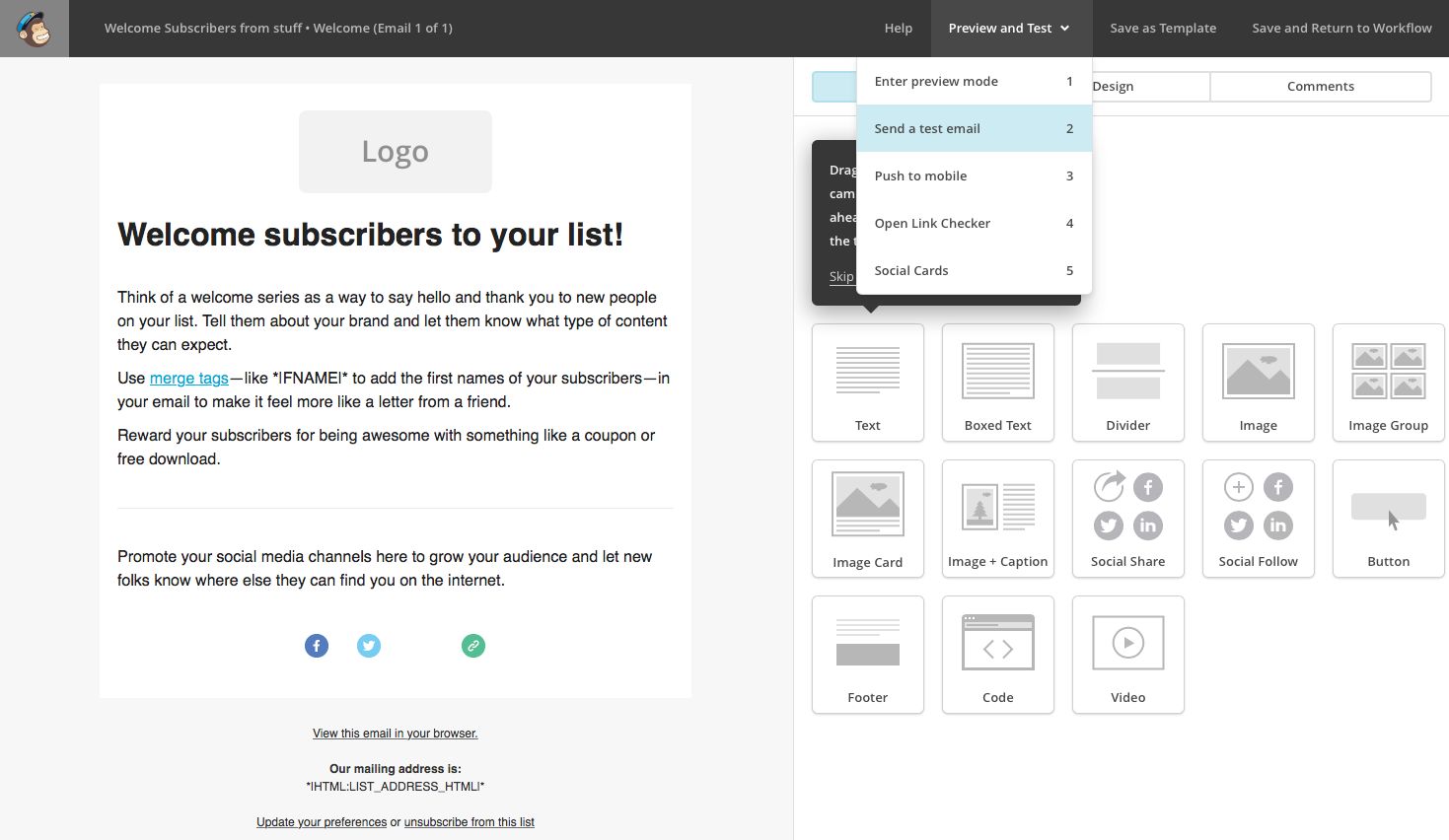This screenshot has height=840, width=1449.
Task: Click the Facebook icon in email preview
Action: click(317, 646)
